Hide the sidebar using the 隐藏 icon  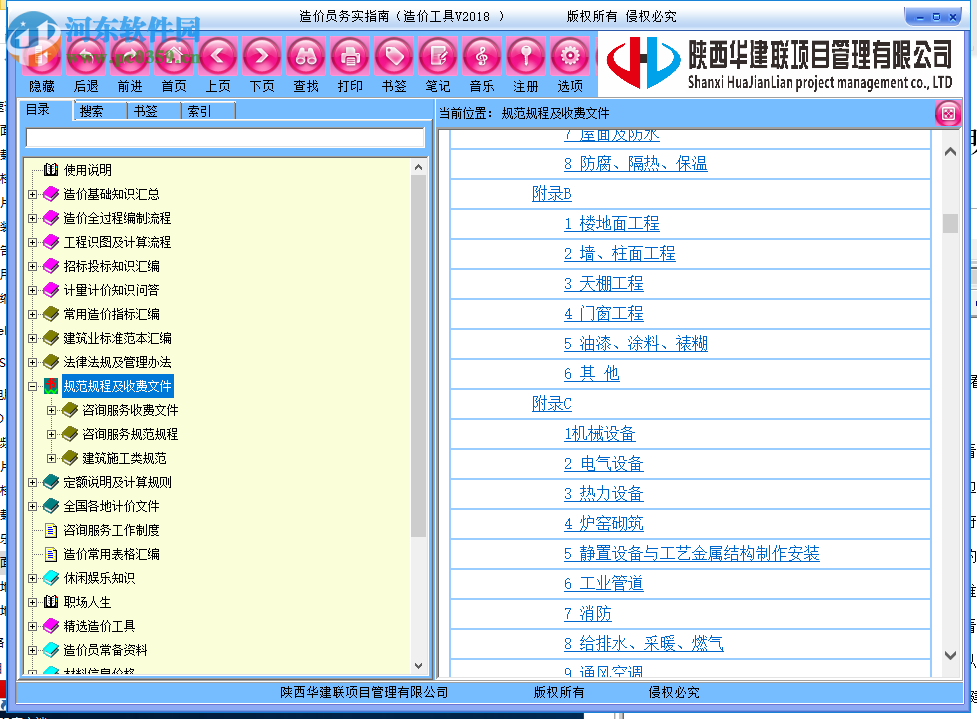42,57
